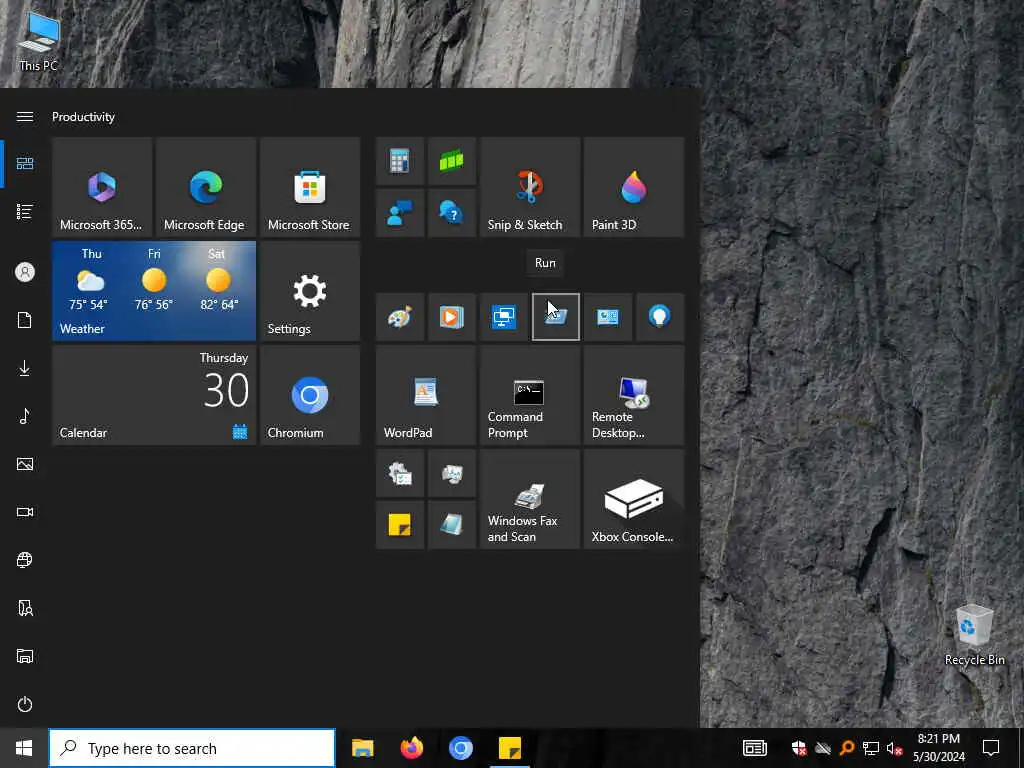Open Remote Desktop Connection tile
Image resolution: width=1024 pixels, height=768 pixels.
point(633,395)
